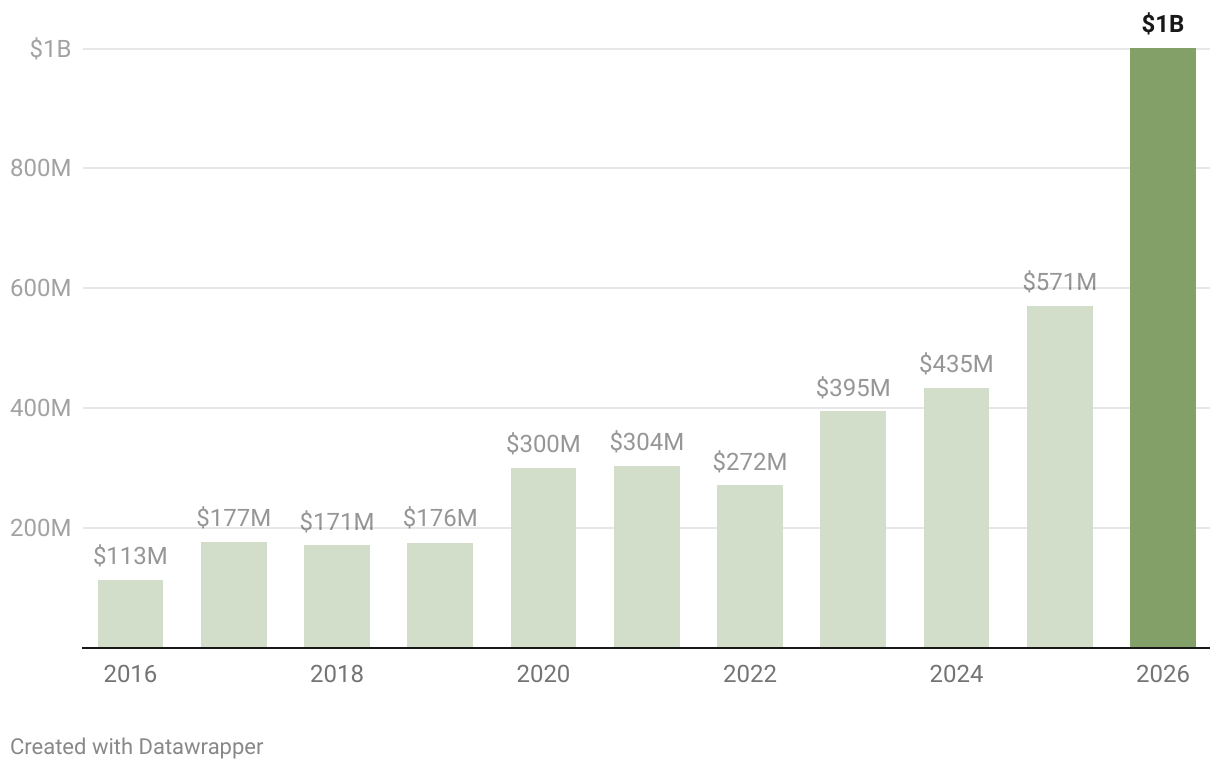1220x770 pixels.
Task: Click the Created with Datawrapper link
Action: 137,746
